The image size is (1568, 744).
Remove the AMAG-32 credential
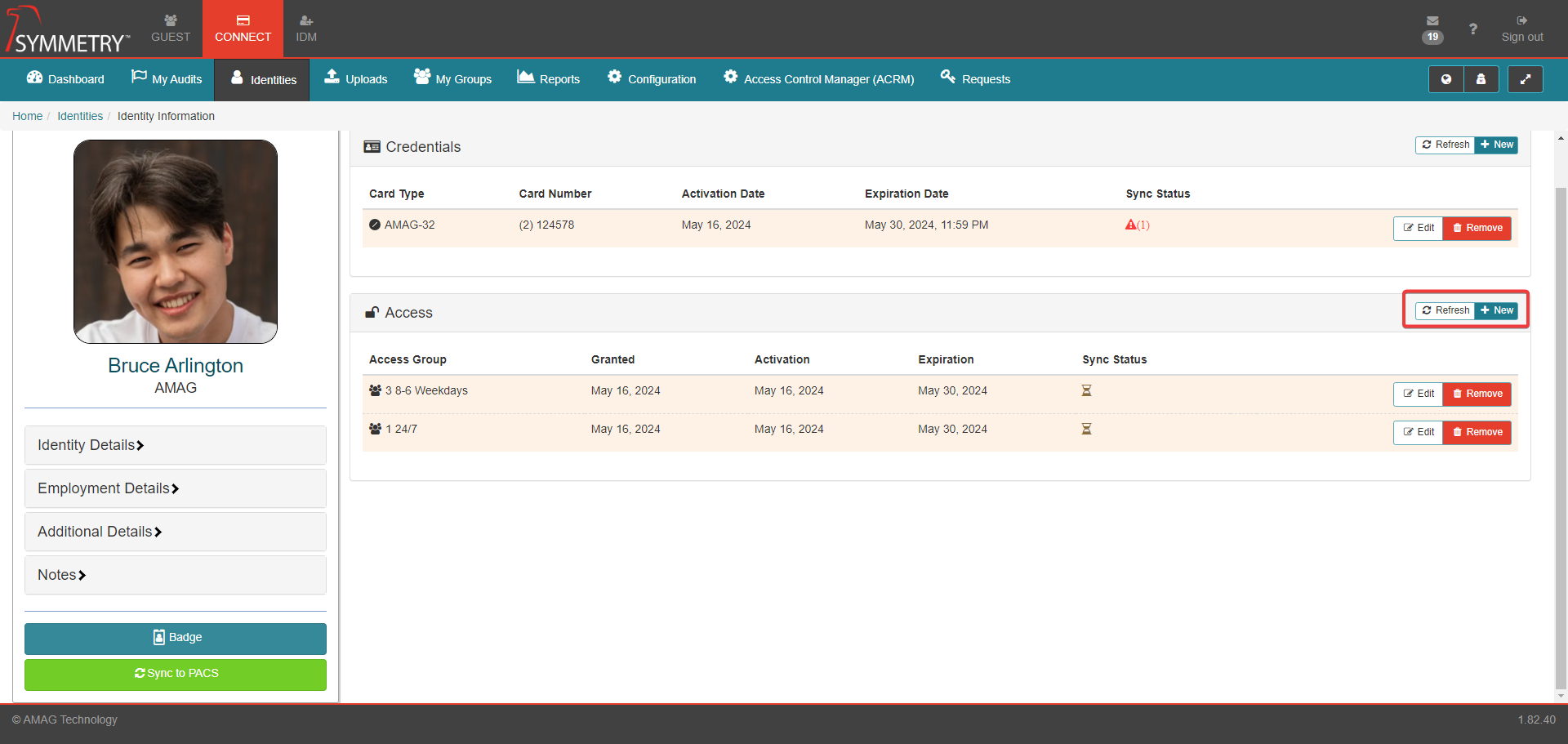click(x=1477, y=228)
